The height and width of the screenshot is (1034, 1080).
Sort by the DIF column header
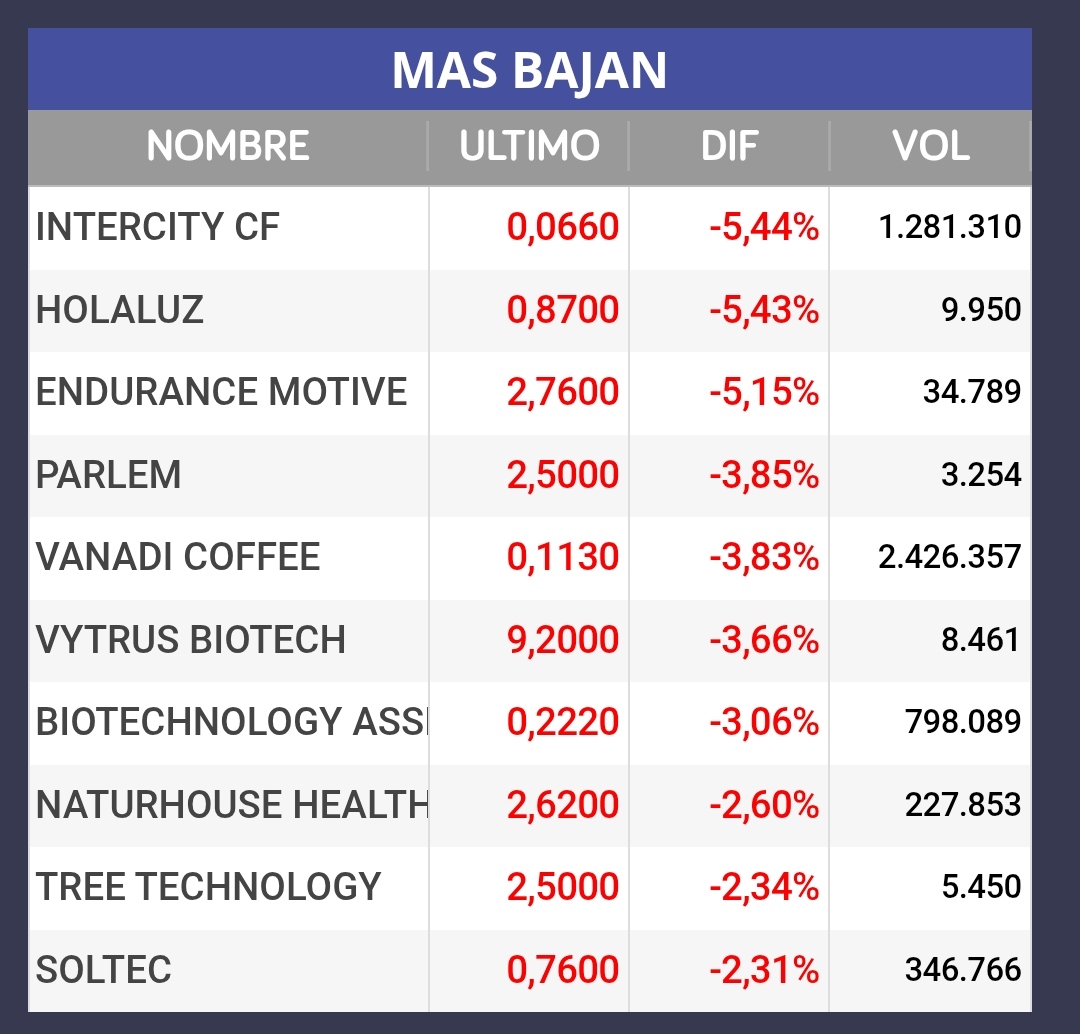coord(729,147)
